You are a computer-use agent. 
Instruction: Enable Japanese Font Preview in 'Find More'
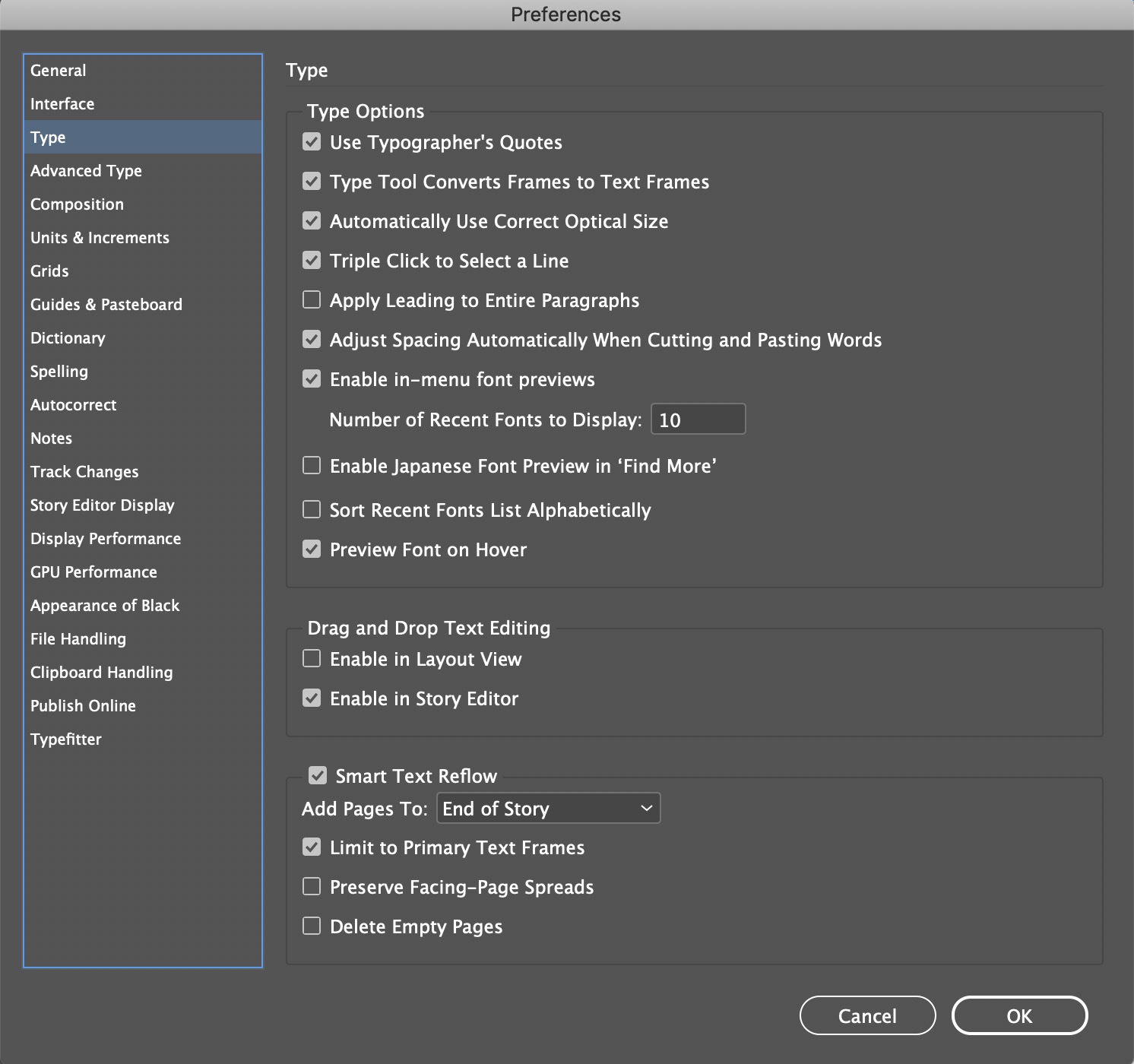312,466
